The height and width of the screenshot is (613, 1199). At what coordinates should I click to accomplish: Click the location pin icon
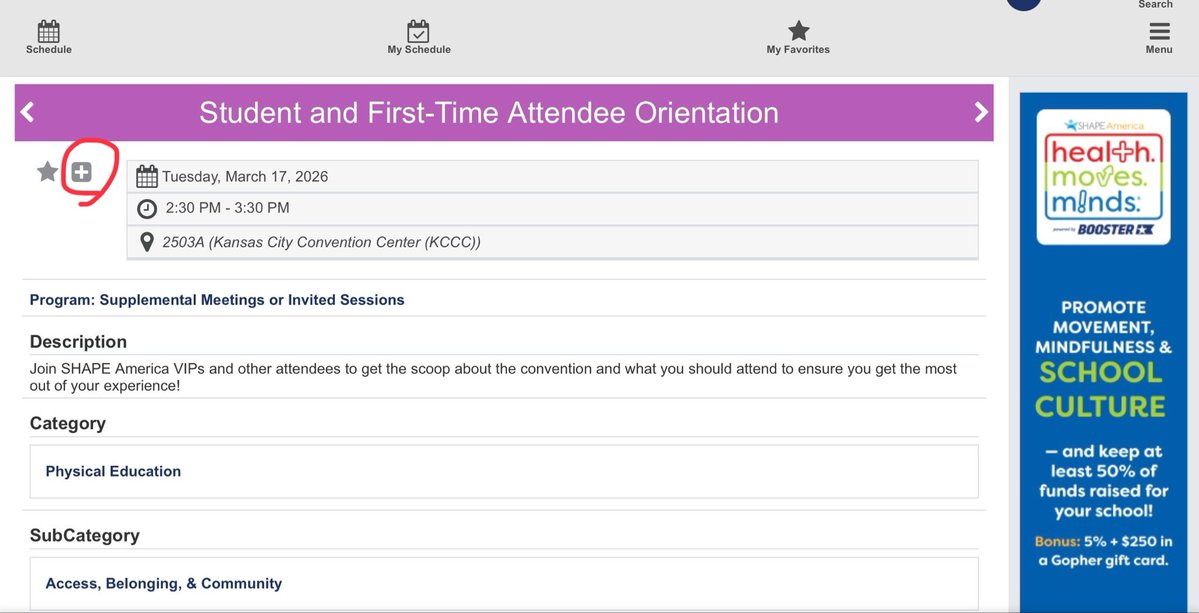coord(147,242)
